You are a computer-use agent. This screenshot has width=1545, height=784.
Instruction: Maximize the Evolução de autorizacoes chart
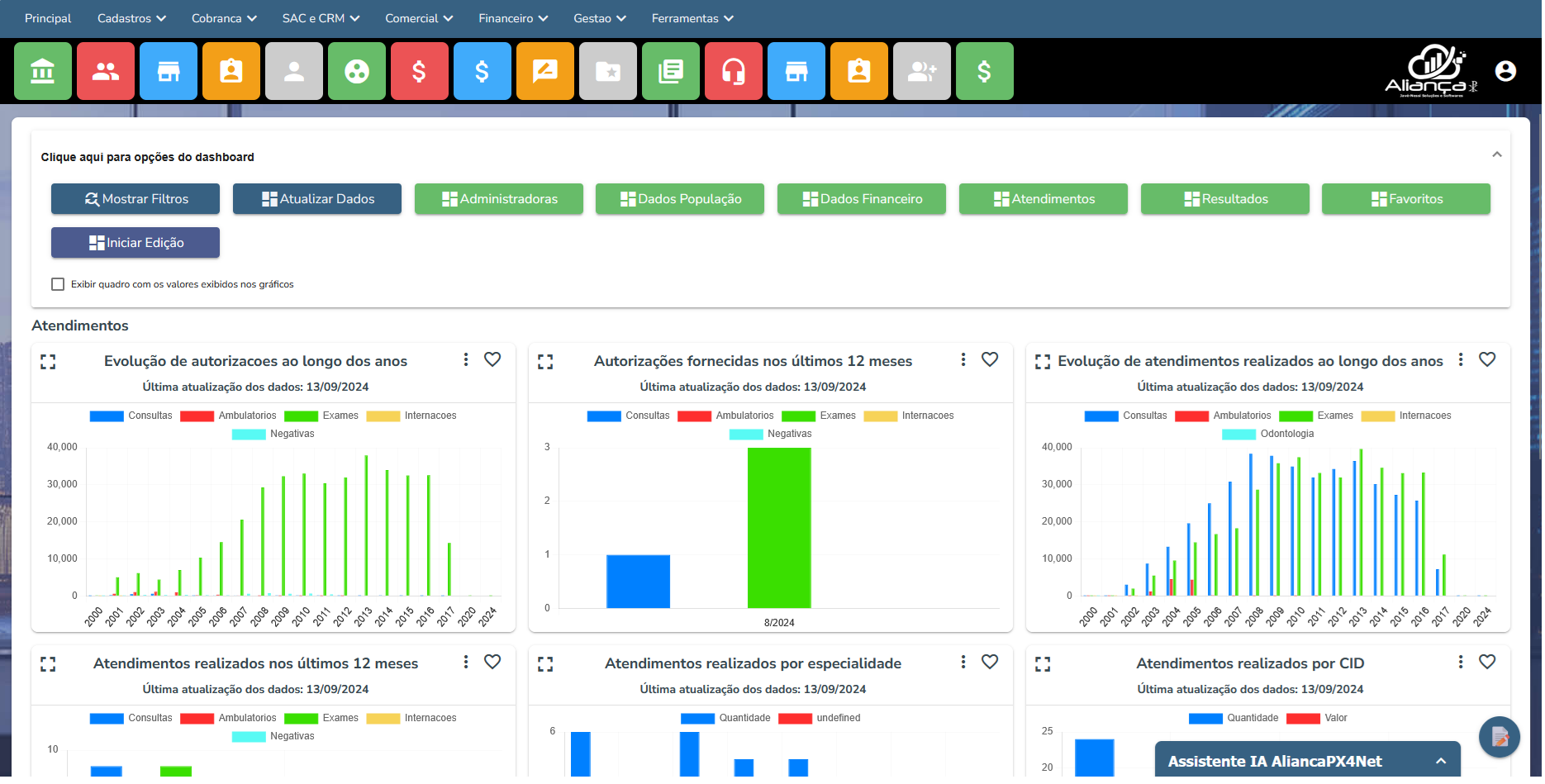pos(48,362)
